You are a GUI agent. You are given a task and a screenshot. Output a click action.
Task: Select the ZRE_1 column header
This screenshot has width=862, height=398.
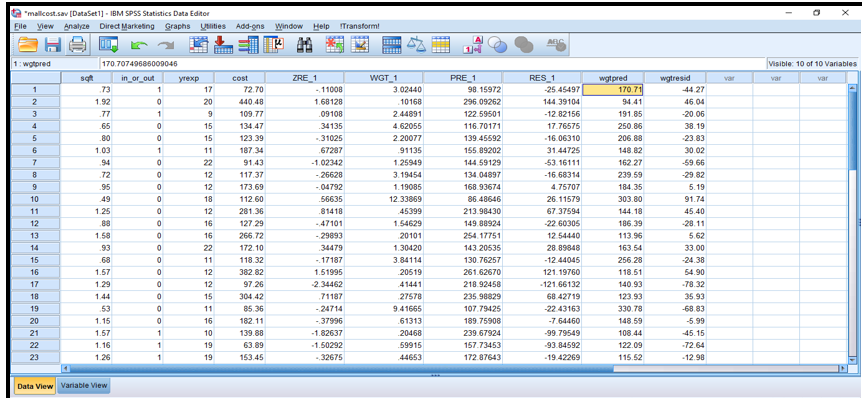[x=304, y=78]
